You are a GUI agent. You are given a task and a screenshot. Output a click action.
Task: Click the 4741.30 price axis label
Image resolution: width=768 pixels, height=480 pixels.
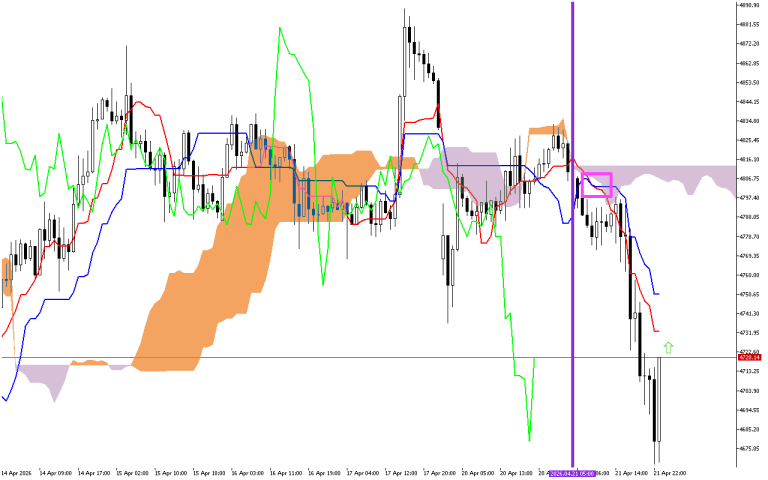pyautogui.click(x=749, y=313)
